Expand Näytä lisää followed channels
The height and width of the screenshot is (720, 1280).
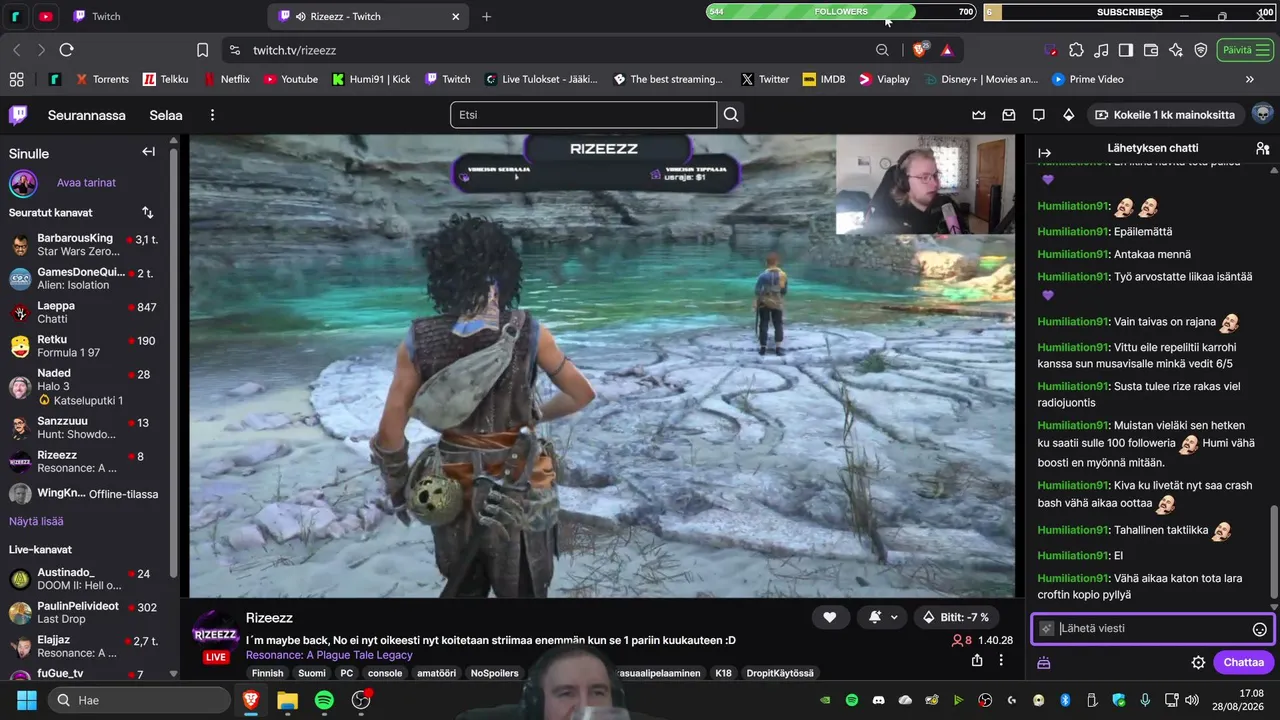tap(36, 521)
